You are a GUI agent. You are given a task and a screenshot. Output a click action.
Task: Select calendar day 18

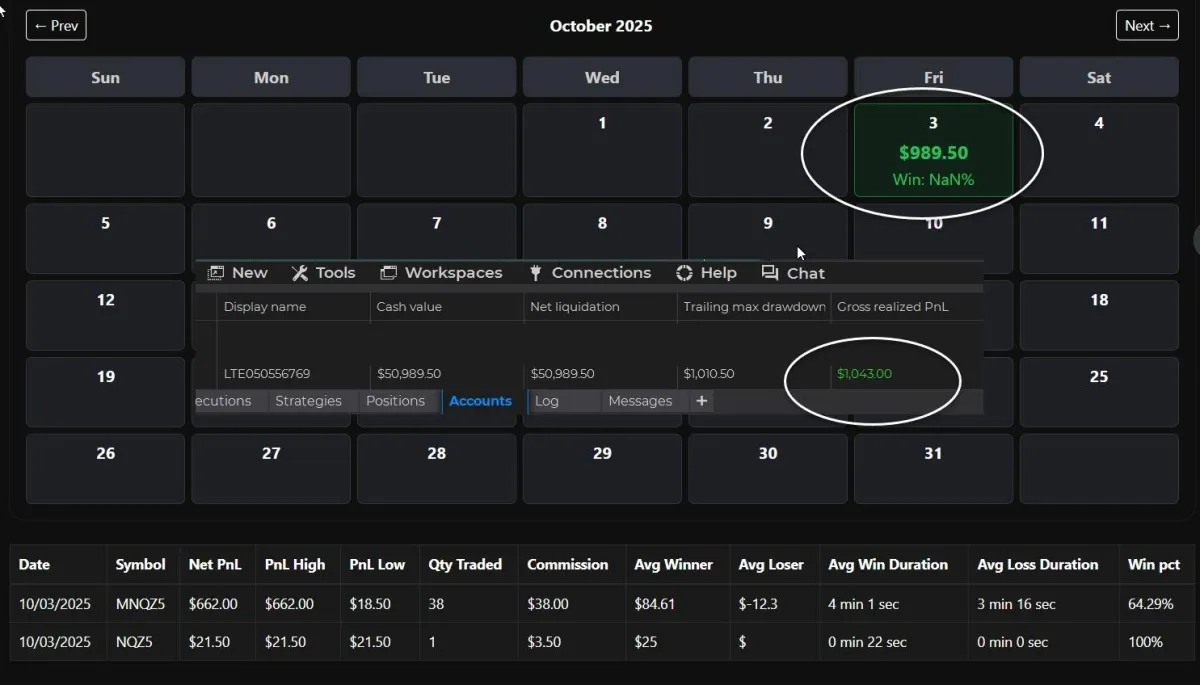click(x=1099, y=315)
